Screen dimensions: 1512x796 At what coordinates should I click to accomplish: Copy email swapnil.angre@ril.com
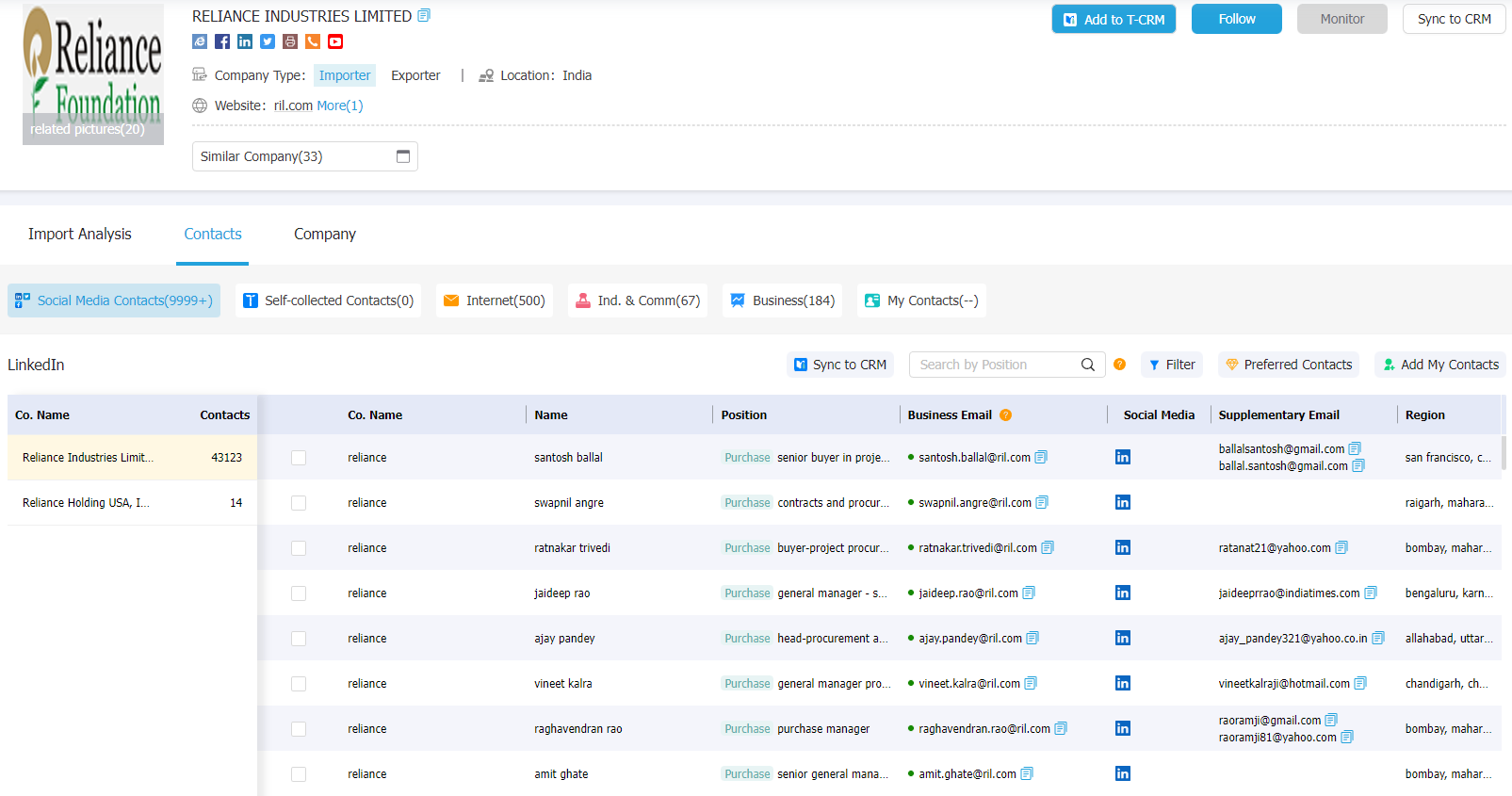pos(1042,502)
